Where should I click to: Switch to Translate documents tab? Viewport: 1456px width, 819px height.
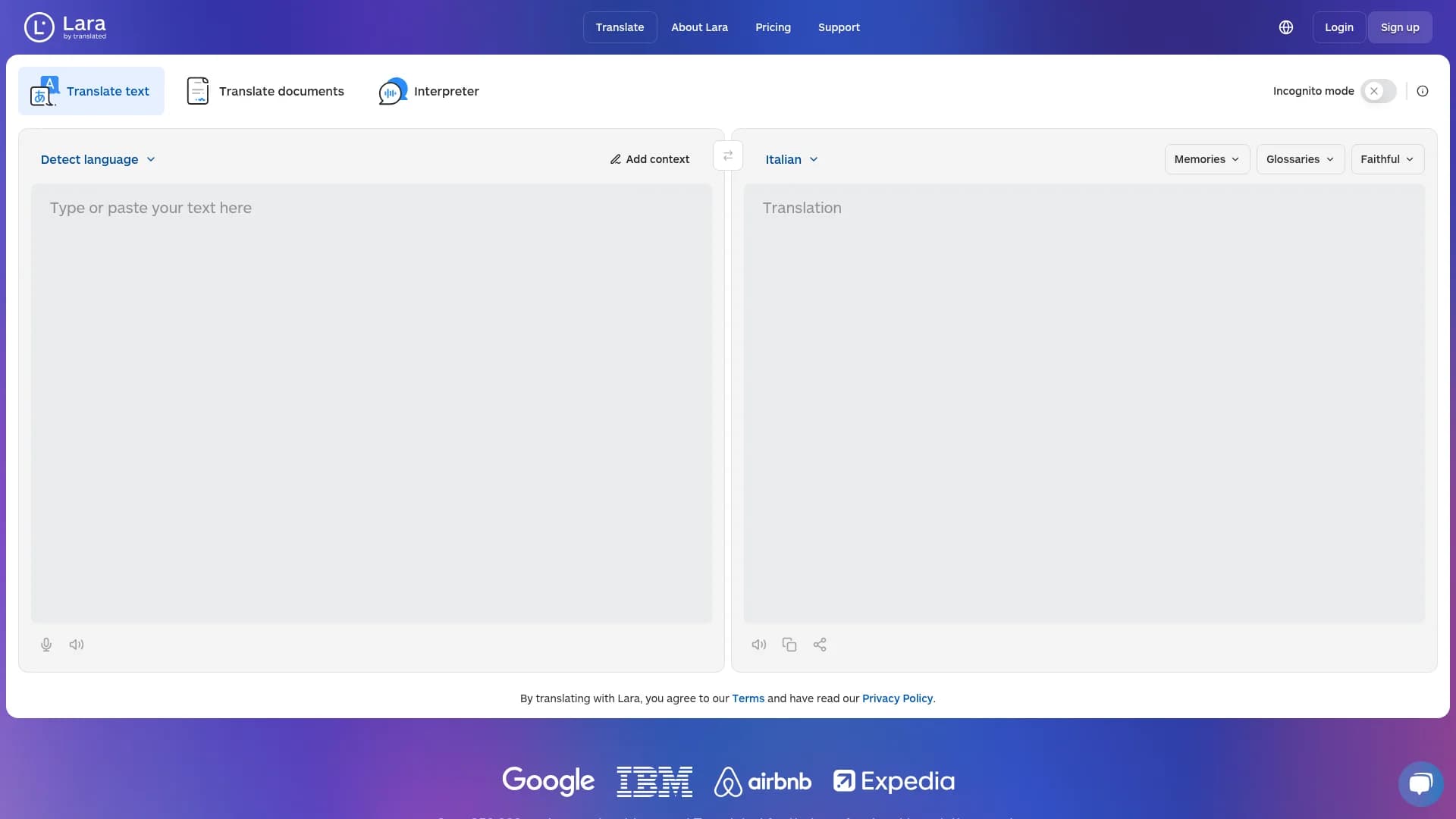pyautogui.click(x=265, y=91)
